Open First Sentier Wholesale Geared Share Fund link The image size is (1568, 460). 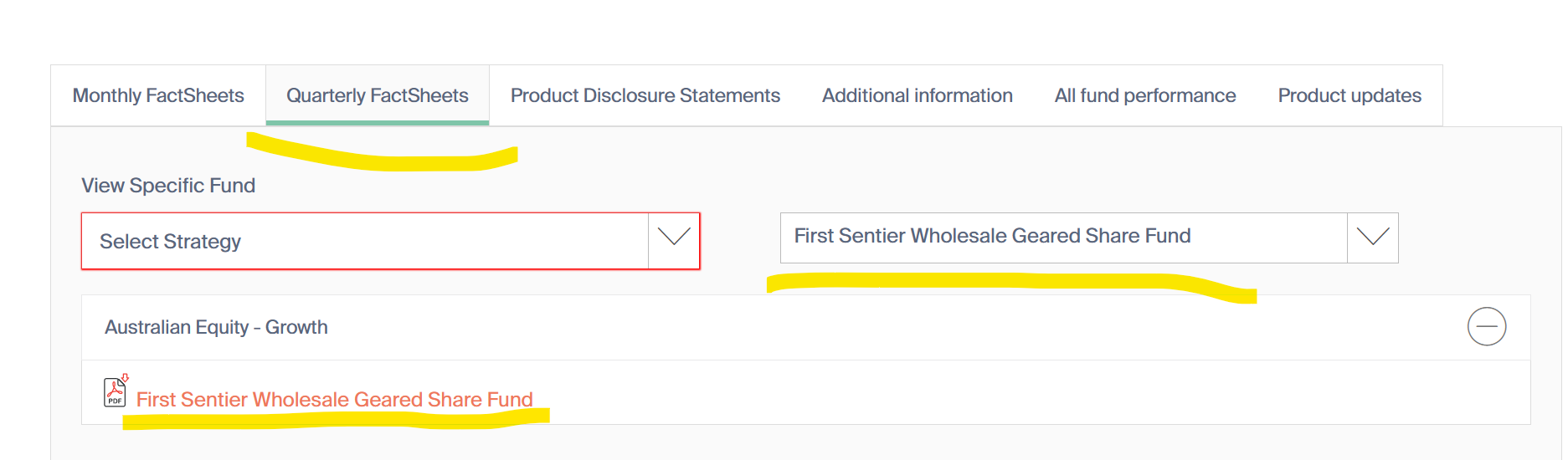pyautogui.click(x=334, y=400)
